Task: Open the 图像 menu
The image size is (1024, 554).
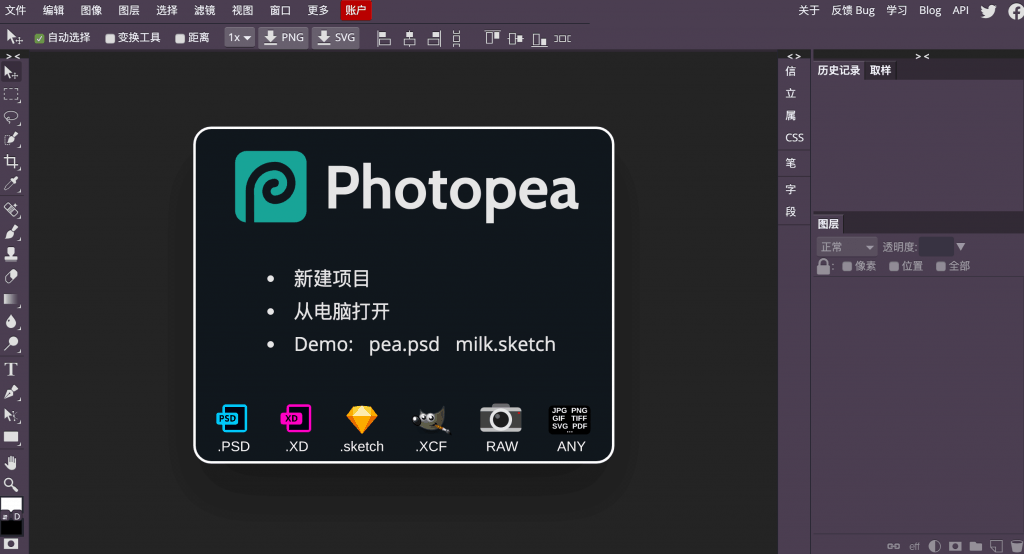Action: pos(91,10)
